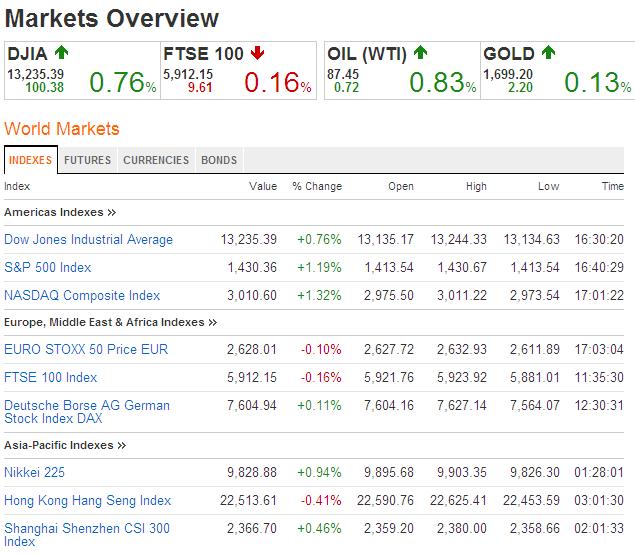This screenshot has height=555, width=635.
Task: Click the +0.11% DAX change value
Action: [320, 405]
